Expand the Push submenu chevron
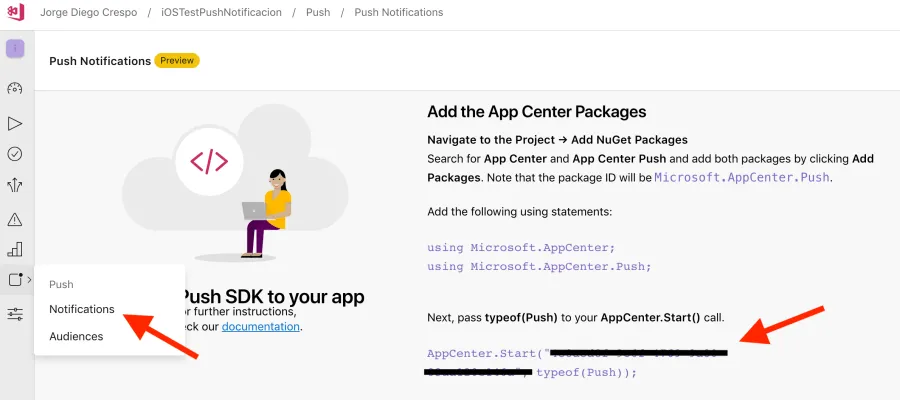 click(29, 279)
